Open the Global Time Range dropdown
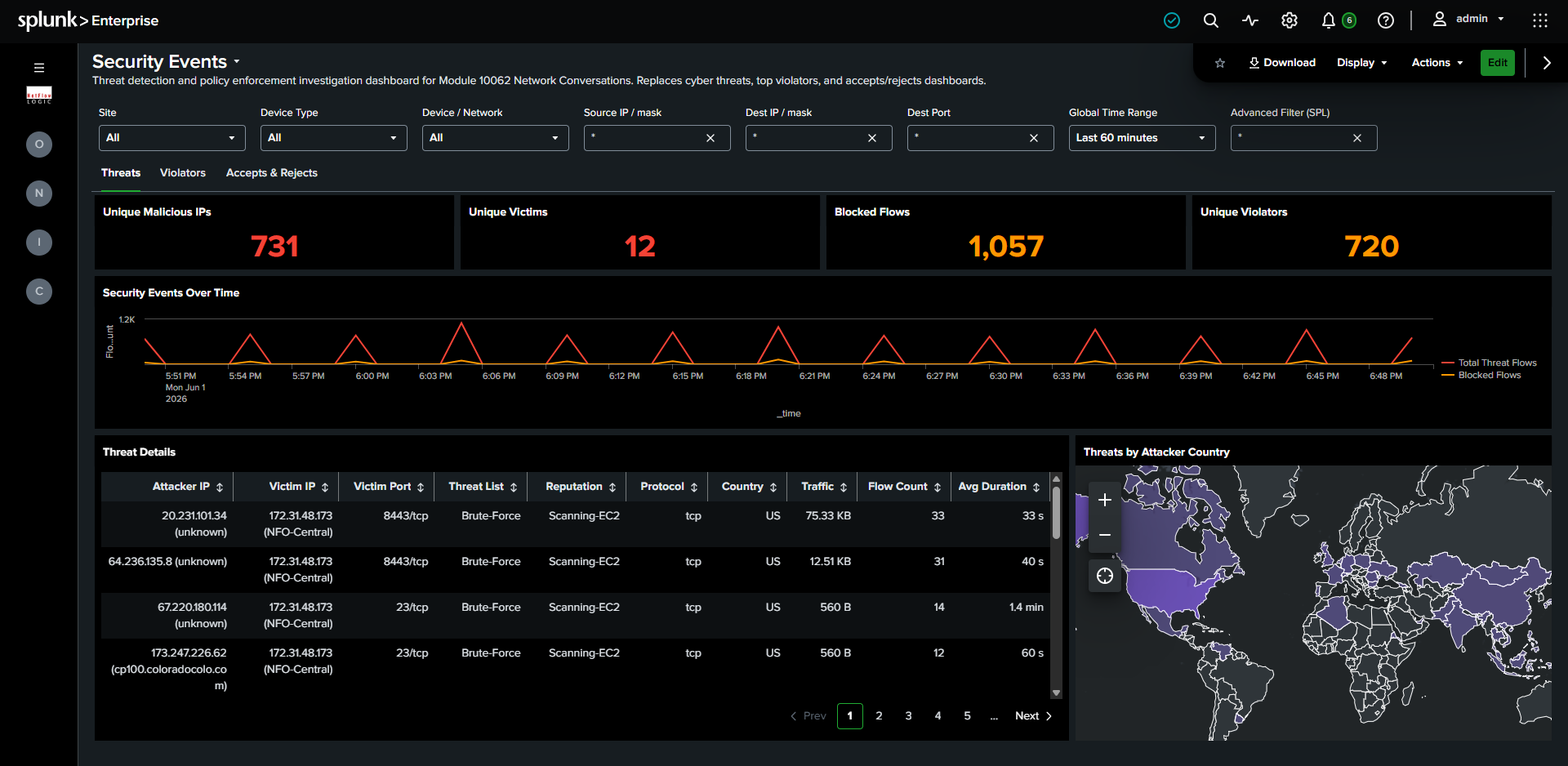This screenshot has height=766, width=1568. [x=1142, y=138]
